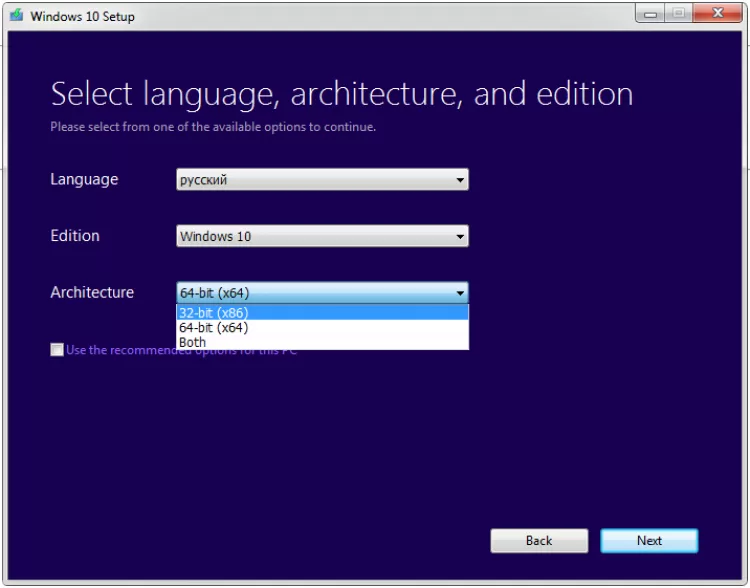Go to the next setup step
This screenshot has height=588, width=750.
click(x=649, y=541)
